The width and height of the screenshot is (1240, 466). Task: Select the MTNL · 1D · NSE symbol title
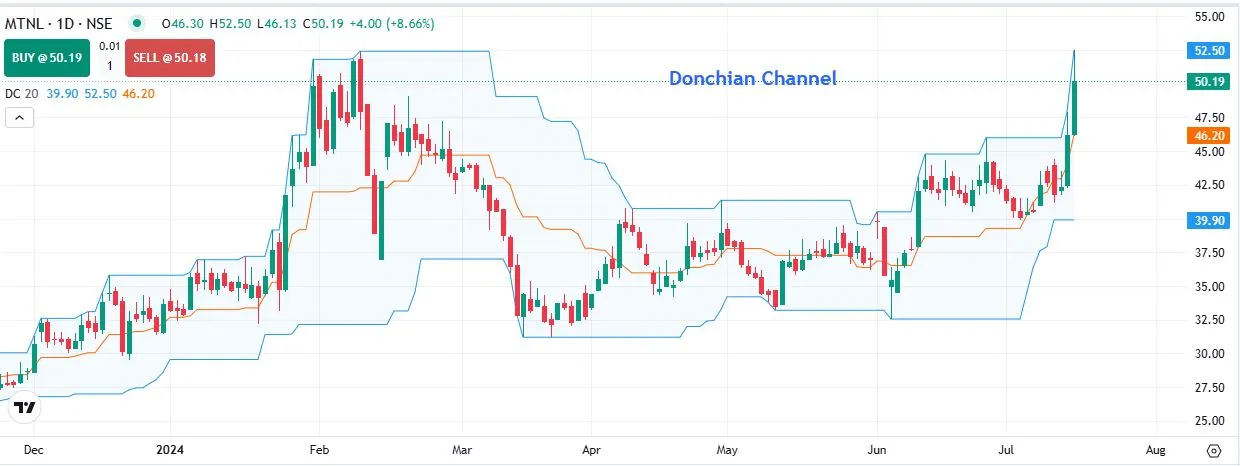click(x=59, y=23)
